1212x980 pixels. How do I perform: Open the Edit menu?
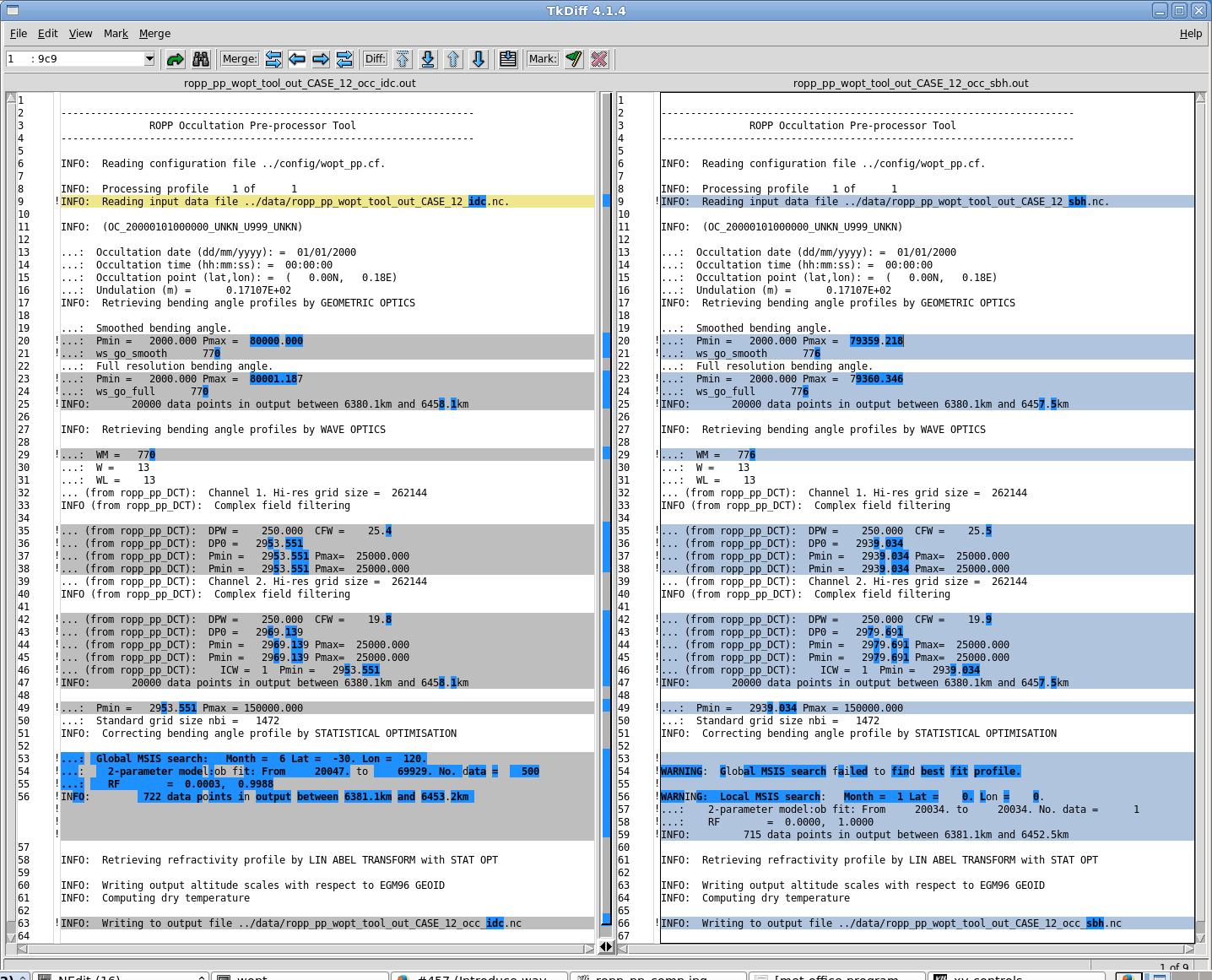(x=48, y=34)
